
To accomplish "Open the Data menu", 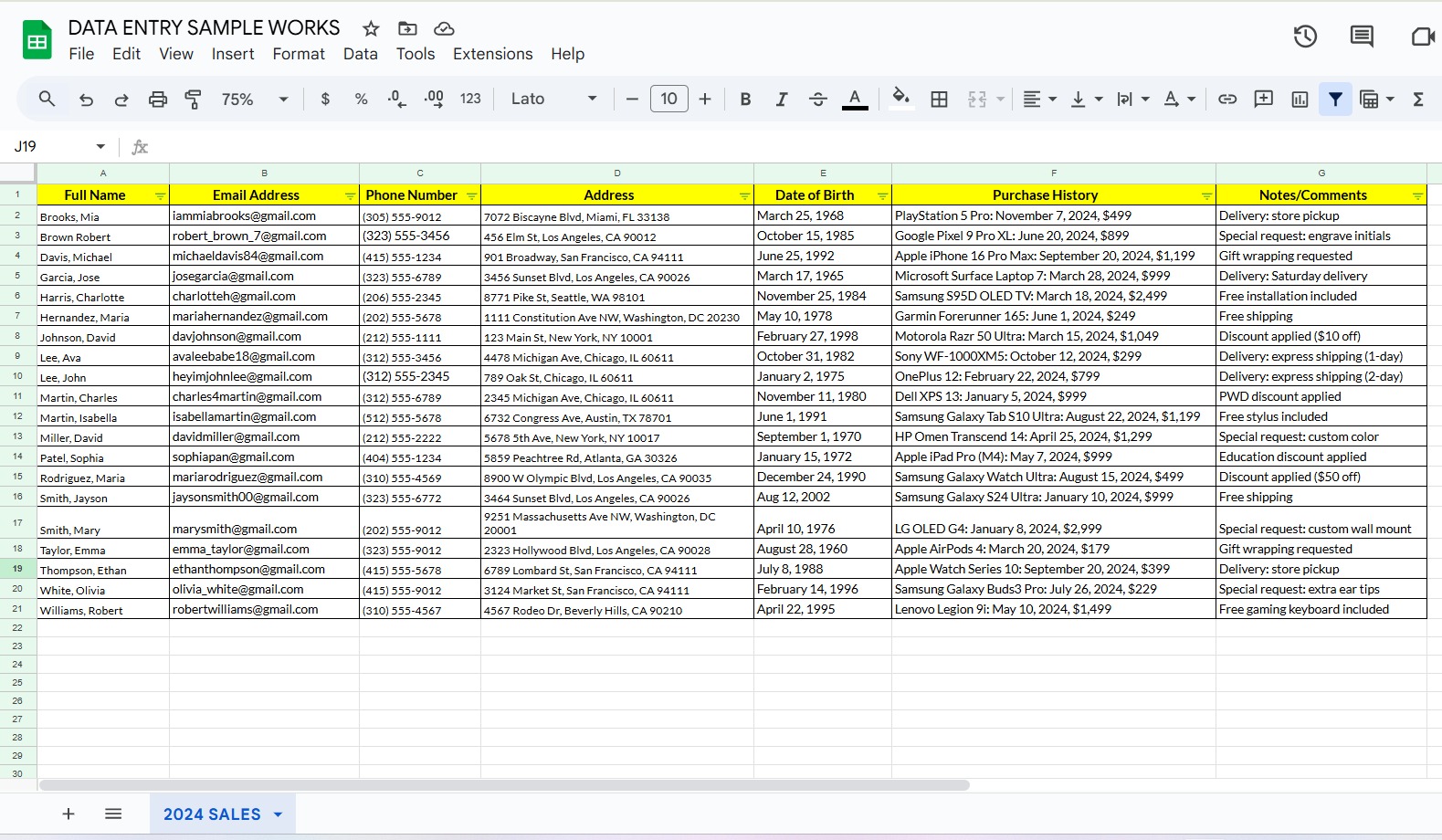I will [361, 54].
